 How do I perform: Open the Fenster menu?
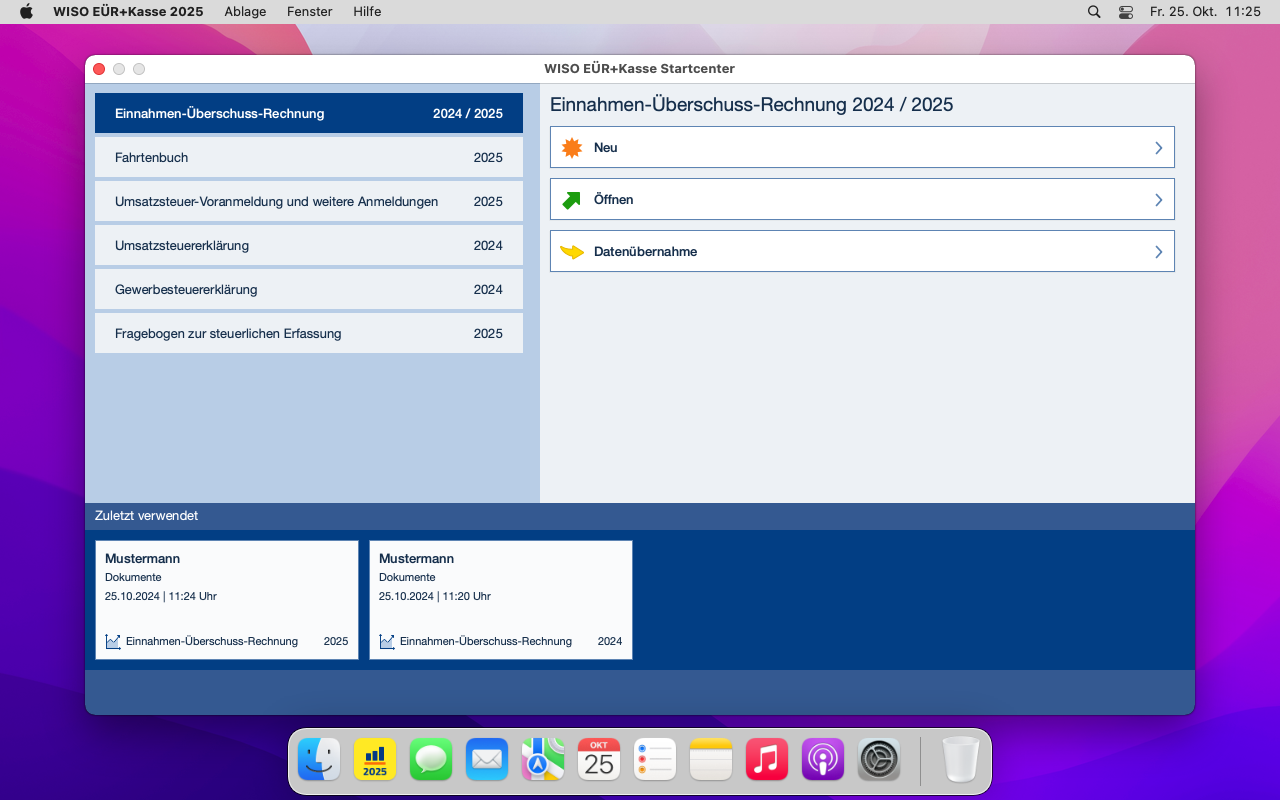coord(309,12)
